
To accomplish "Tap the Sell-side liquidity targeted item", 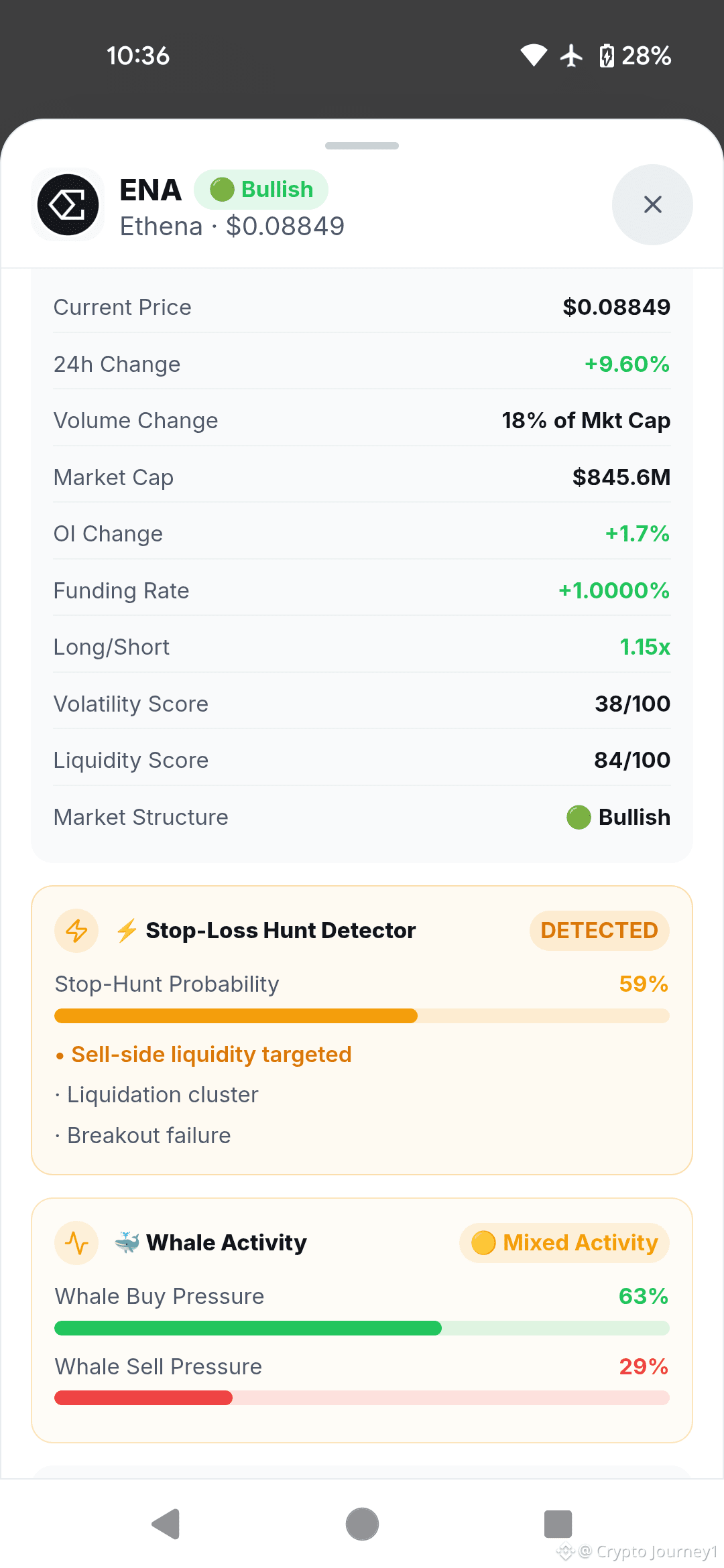I will [203, 1054].
